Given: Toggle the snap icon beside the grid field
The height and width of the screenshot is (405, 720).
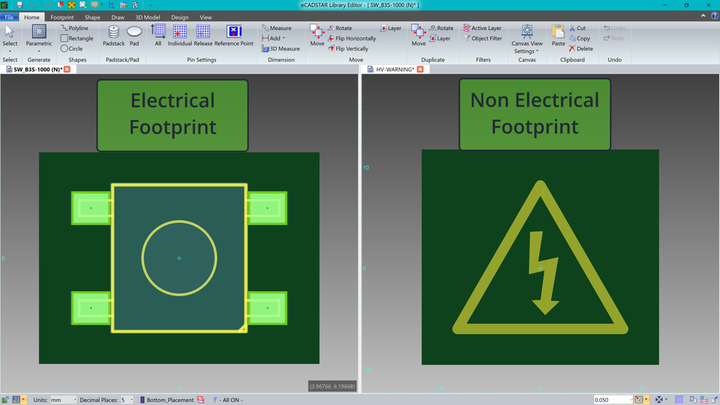Looking at the screenshot, I should (639, 400).
